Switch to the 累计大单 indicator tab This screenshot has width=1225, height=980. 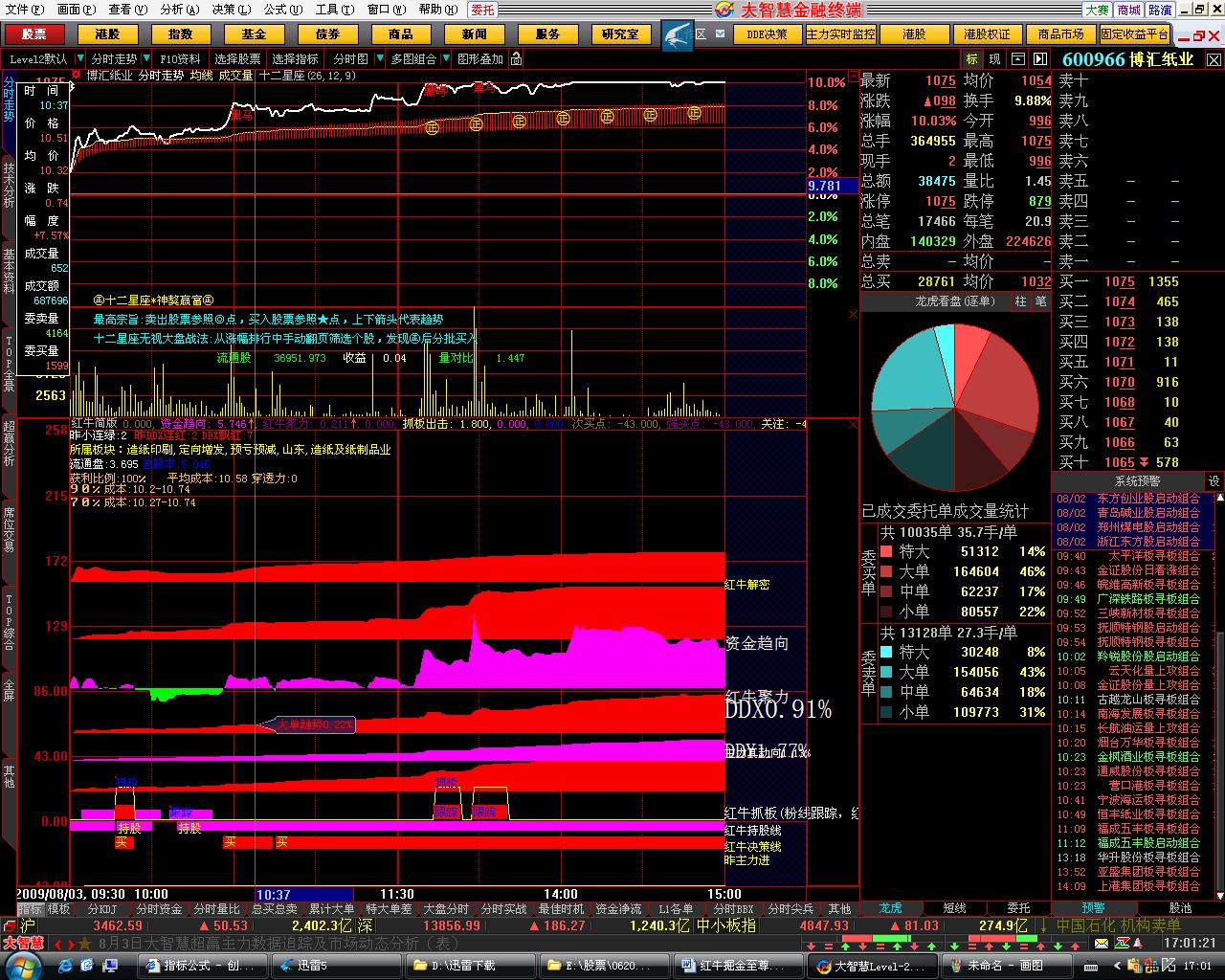pyautogui.click(x=331, y=908)
